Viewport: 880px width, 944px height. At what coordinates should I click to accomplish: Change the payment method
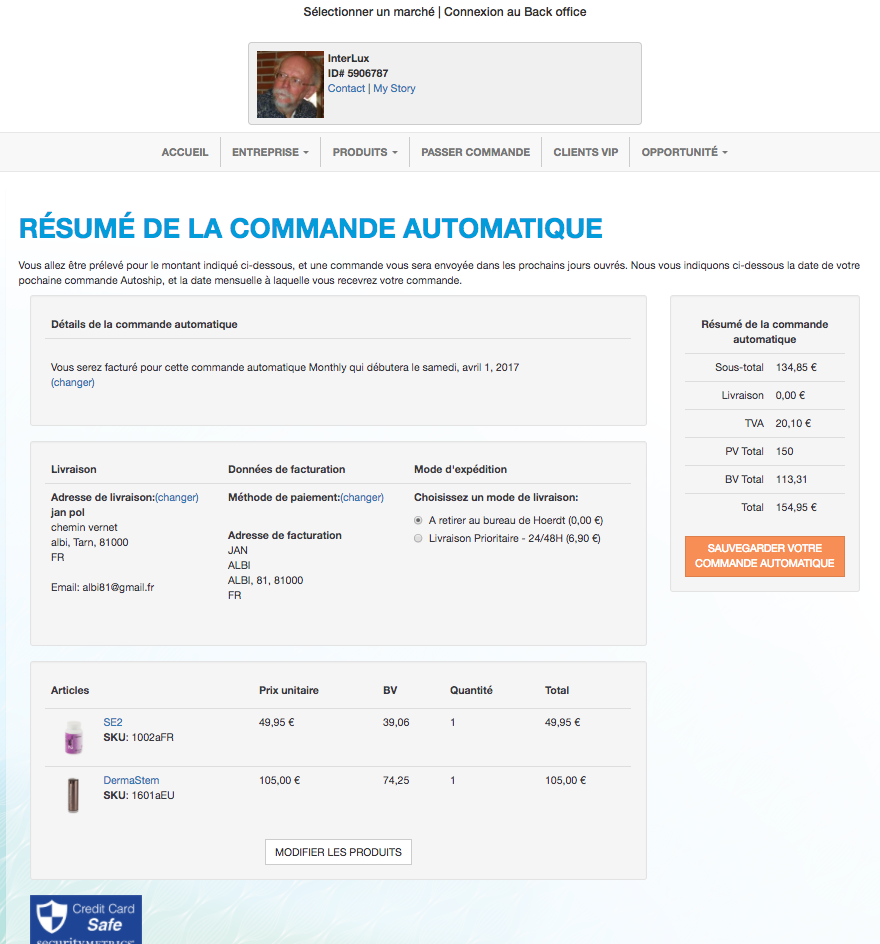[362, 497]
